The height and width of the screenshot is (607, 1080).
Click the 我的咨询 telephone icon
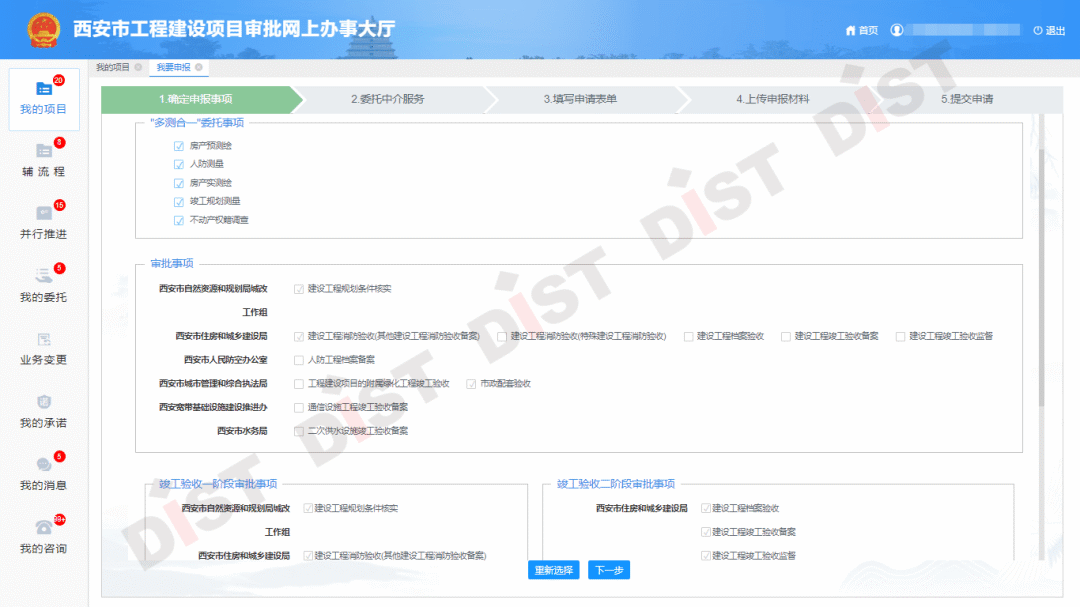coord(43,528)
